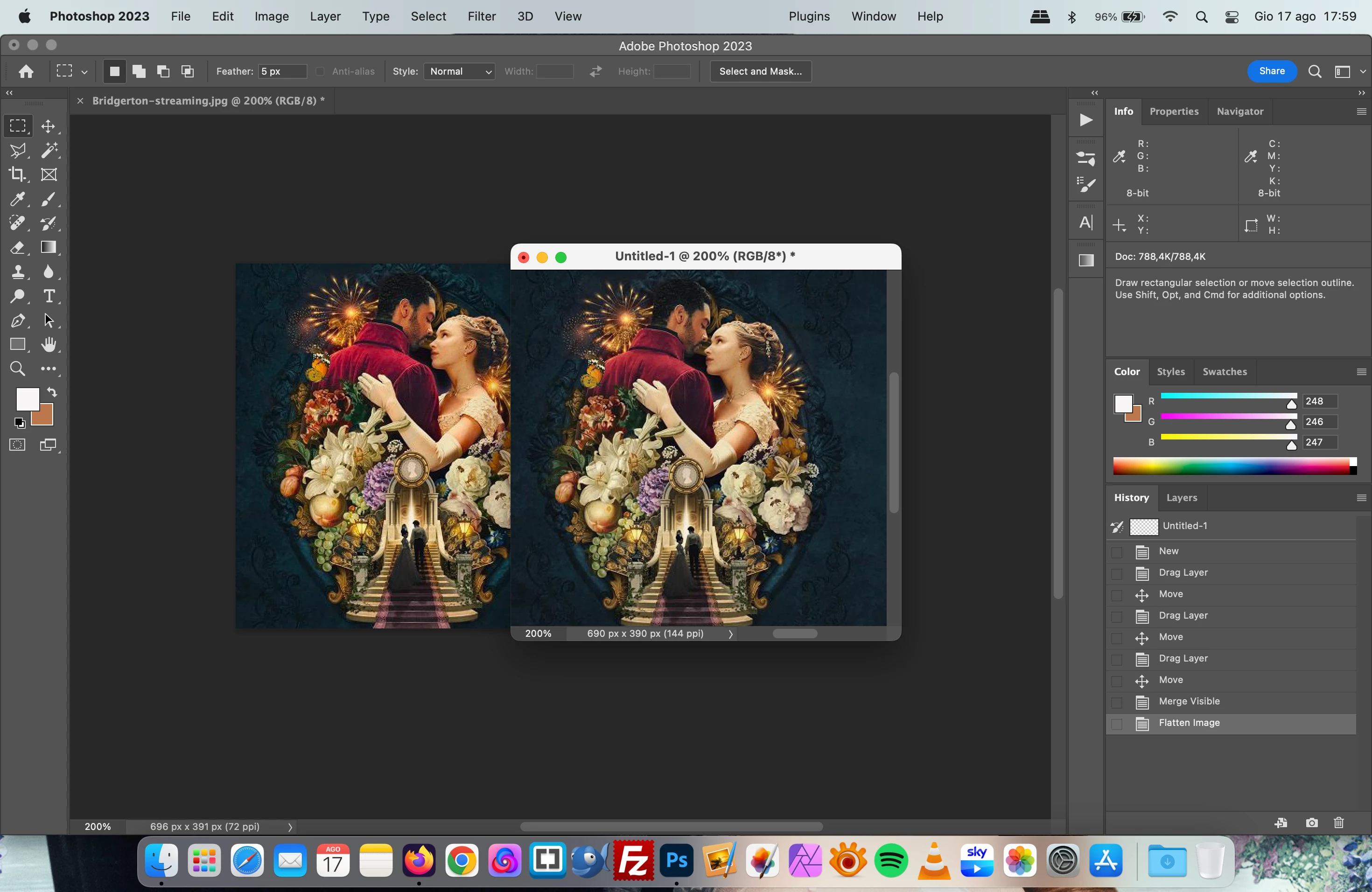Click the foreground color swatch in toolbar
1372x892 pixels.
[27, 399]
